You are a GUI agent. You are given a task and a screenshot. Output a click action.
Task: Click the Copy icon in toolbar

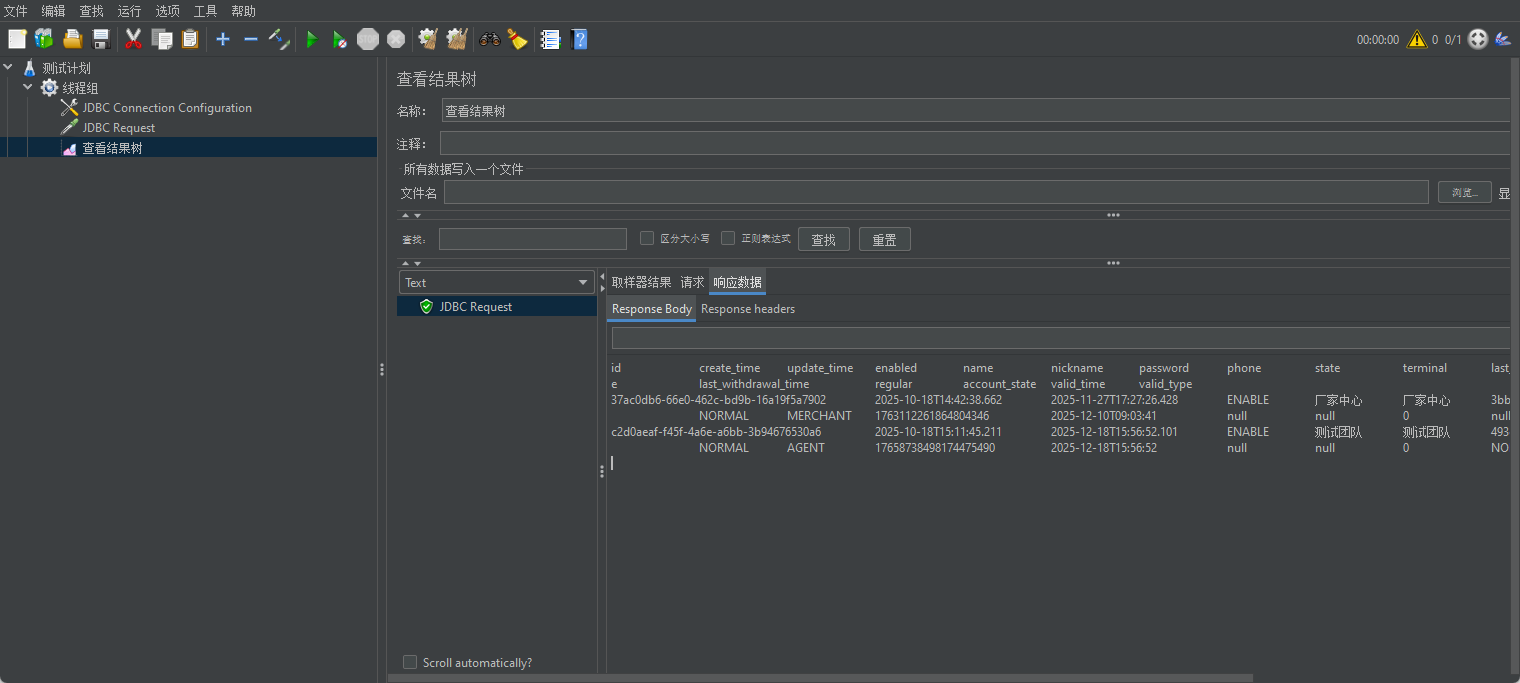[162, 39]
